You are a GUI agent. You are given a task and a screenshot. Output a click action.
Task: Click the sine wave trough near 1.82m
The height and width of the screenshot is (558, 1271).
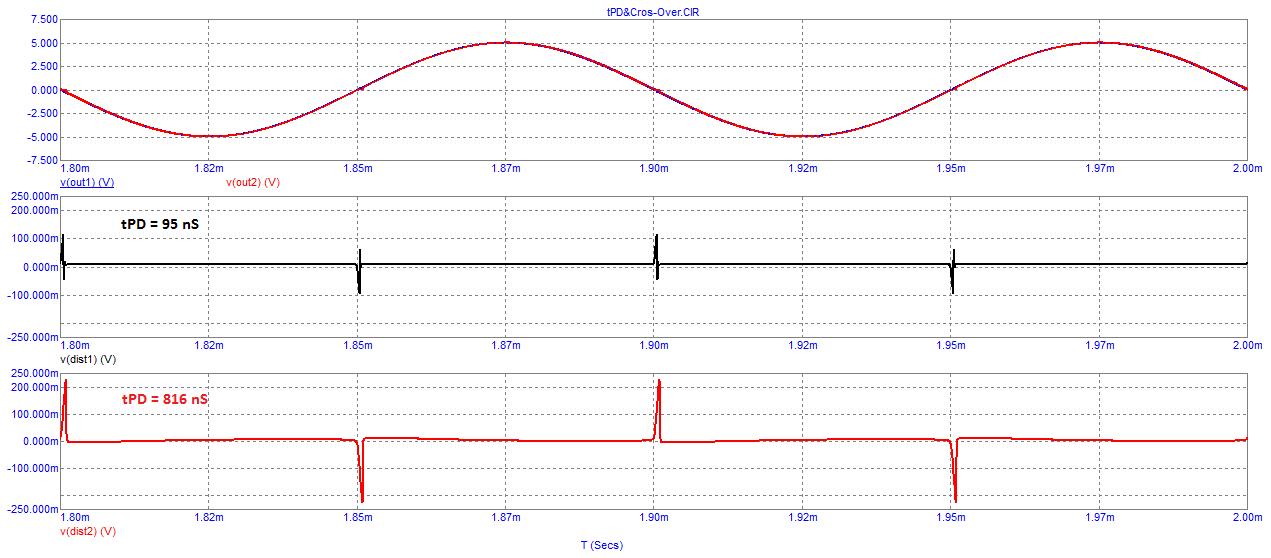click(x=208, y=136)
